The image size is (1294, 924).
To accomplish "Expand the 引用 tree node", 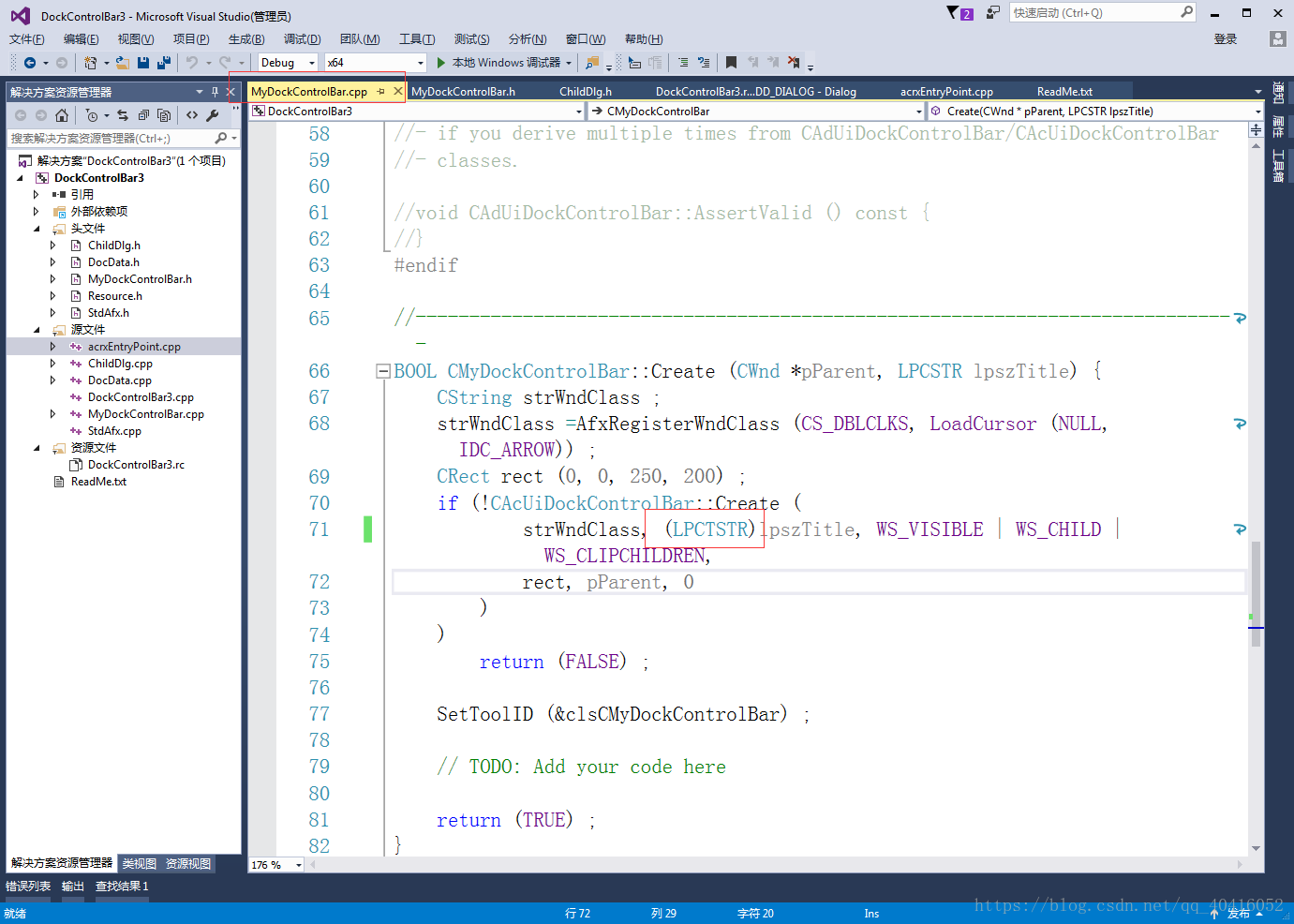I will (37, 195).
